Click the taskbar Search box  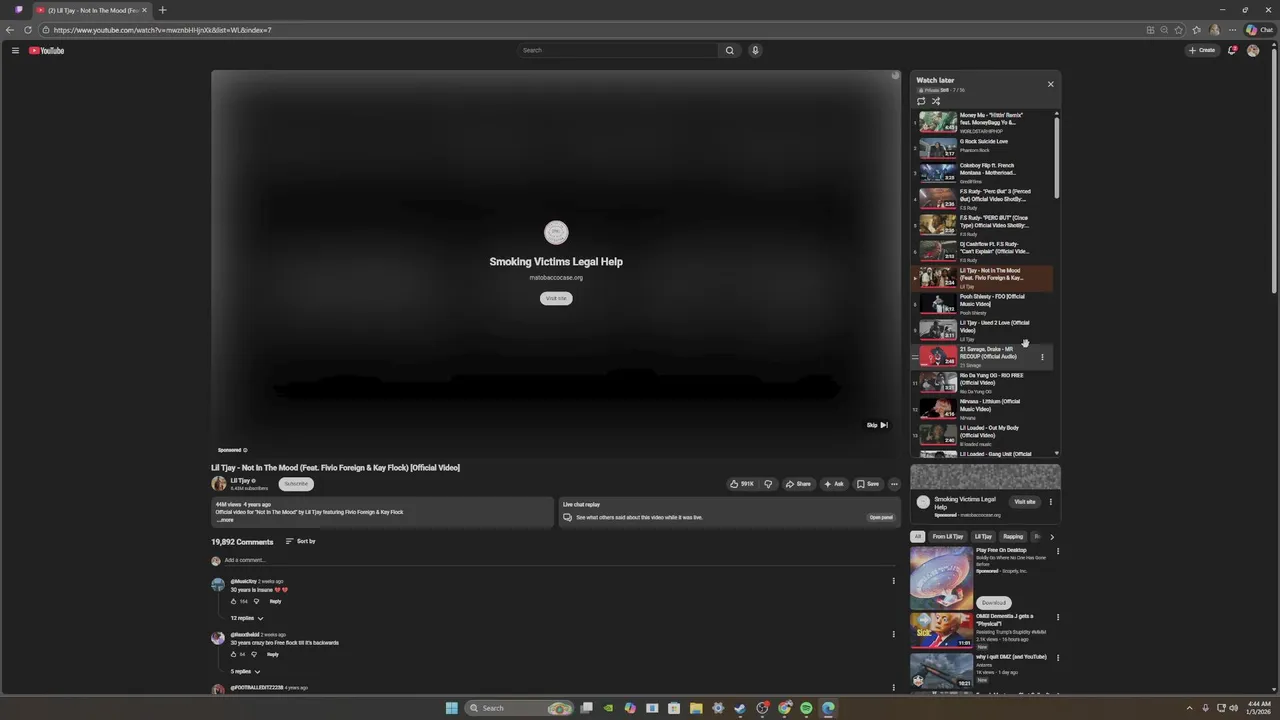(x=520, y=708)
